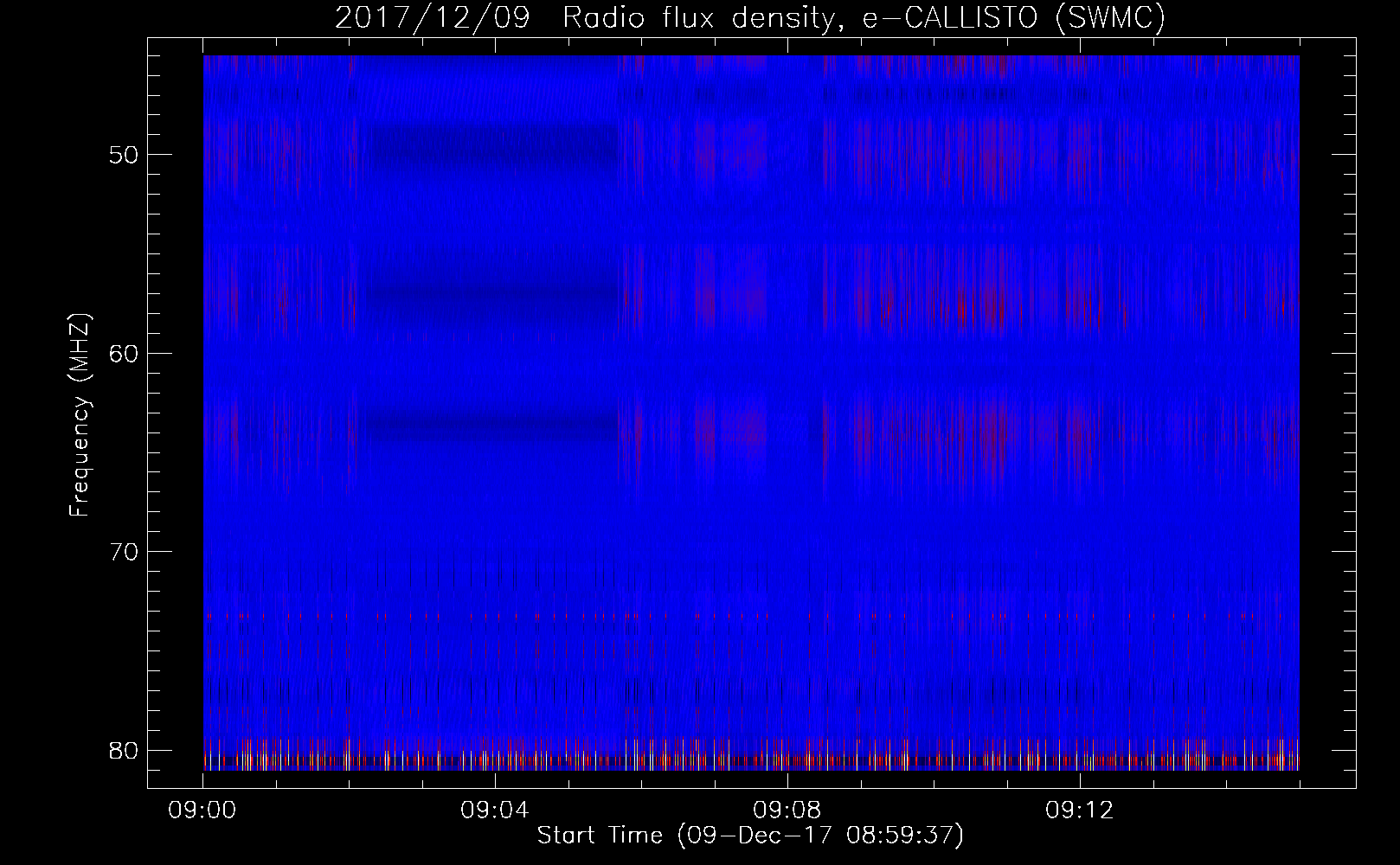Click the '09:04' time tick label
Image resolution: width=1400 pixels, height=865 pixels.
pos(496,811)
